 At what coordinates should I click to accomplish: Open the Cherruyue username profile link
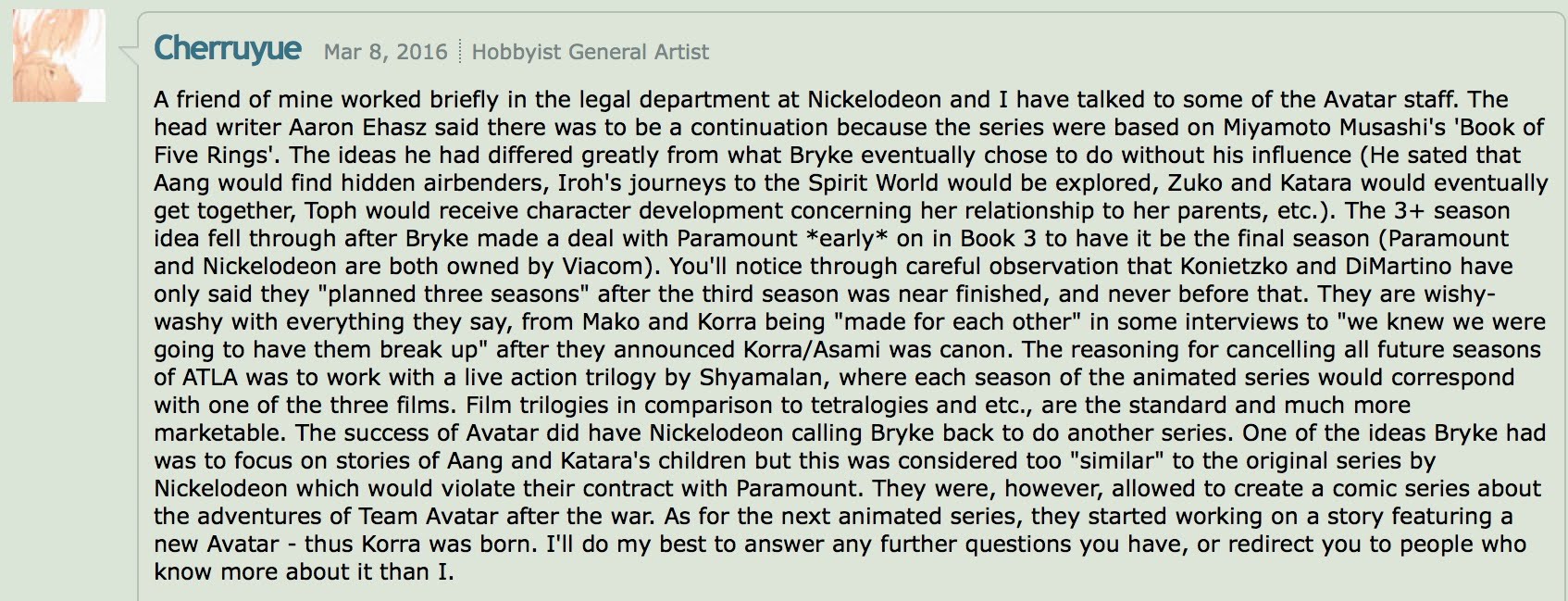[228, 48]
